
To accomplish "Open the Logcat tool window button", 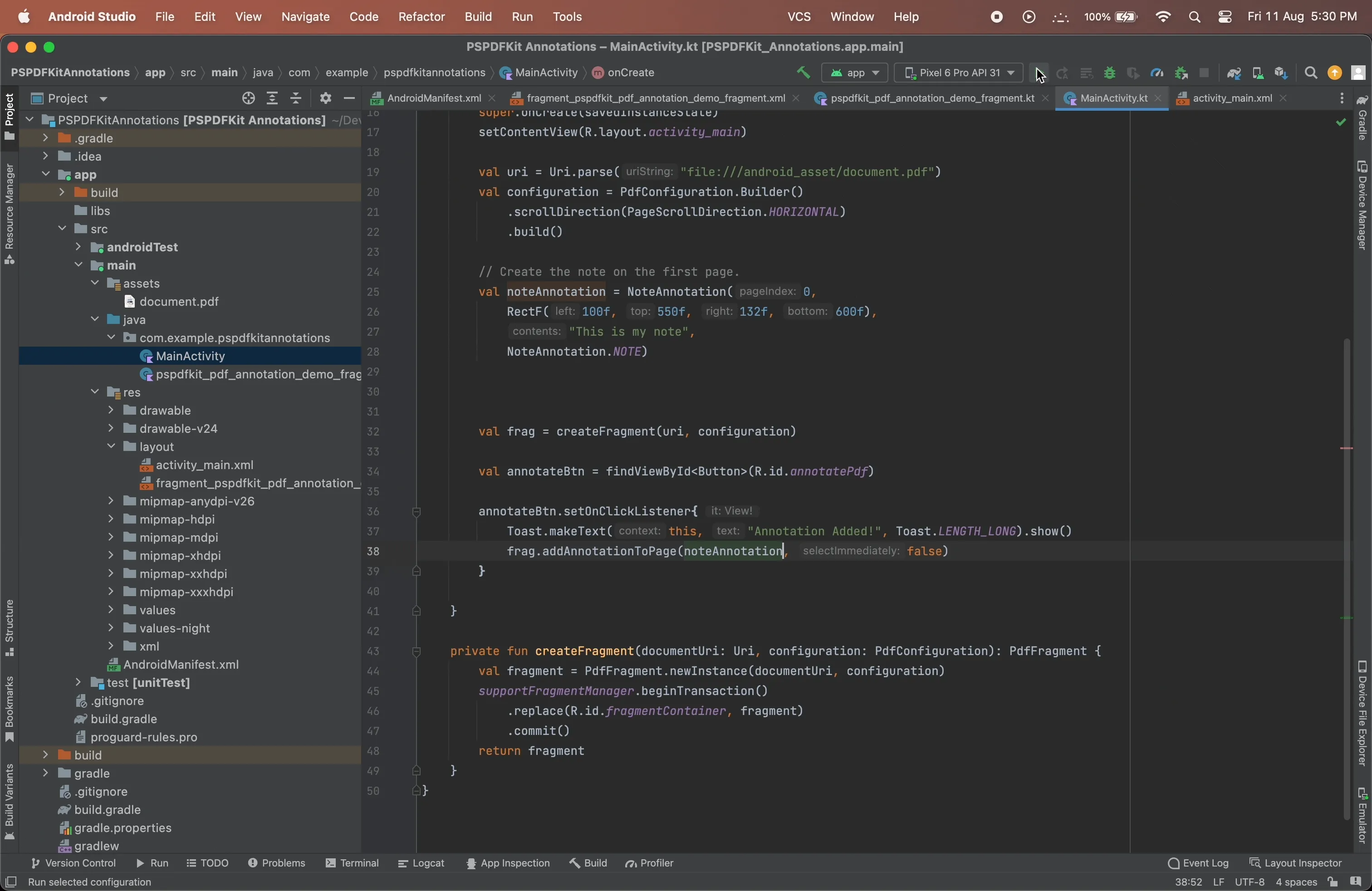I will (x=421, y=863).
